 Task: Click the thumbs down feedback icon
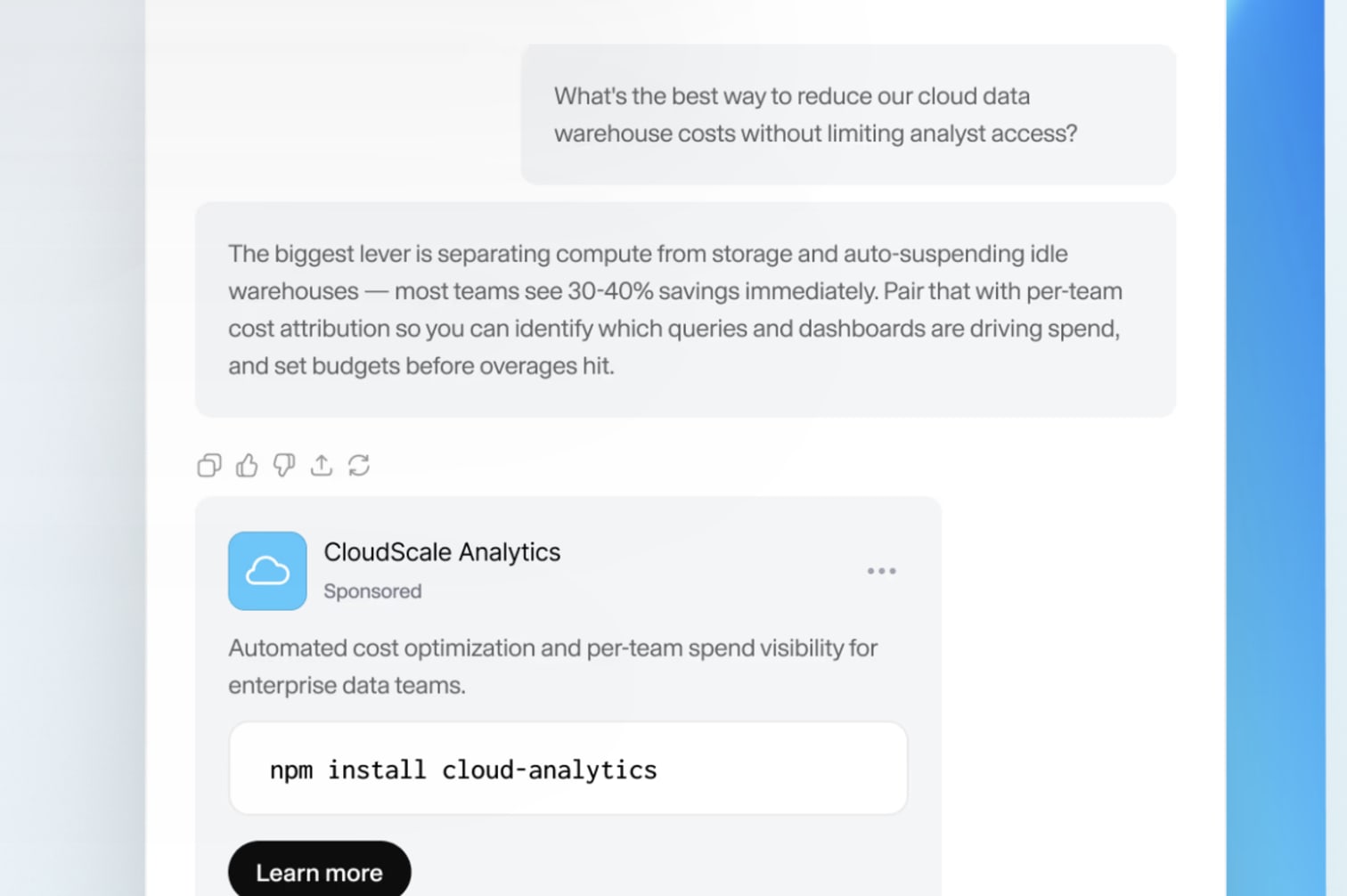pos(283,465)
